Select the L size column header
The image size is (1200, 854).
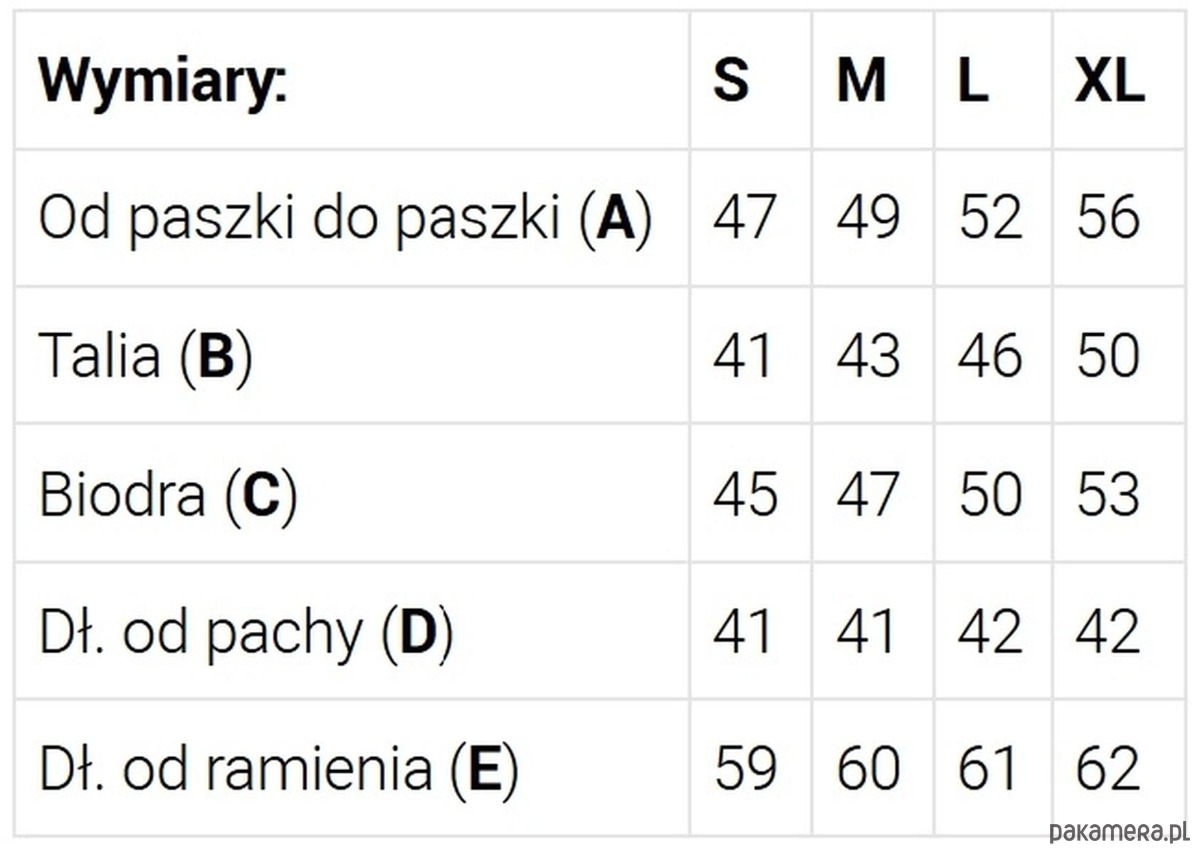point(973,80)
